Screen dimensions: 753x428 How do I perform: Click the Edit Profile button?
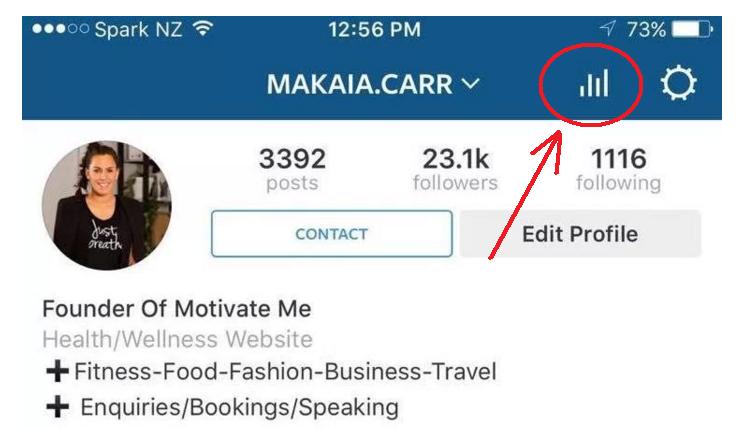tap(580, 234)
